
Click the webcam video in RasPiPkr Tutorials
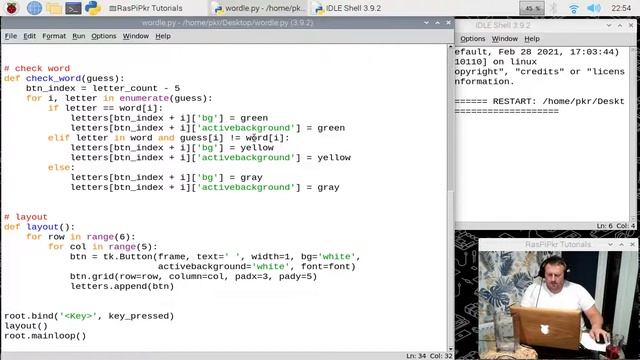[558, 304]
